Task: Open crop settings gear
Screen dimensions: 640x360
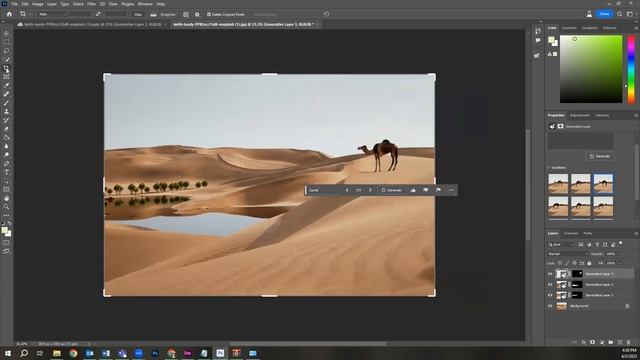Action: (x=197, y=14)
